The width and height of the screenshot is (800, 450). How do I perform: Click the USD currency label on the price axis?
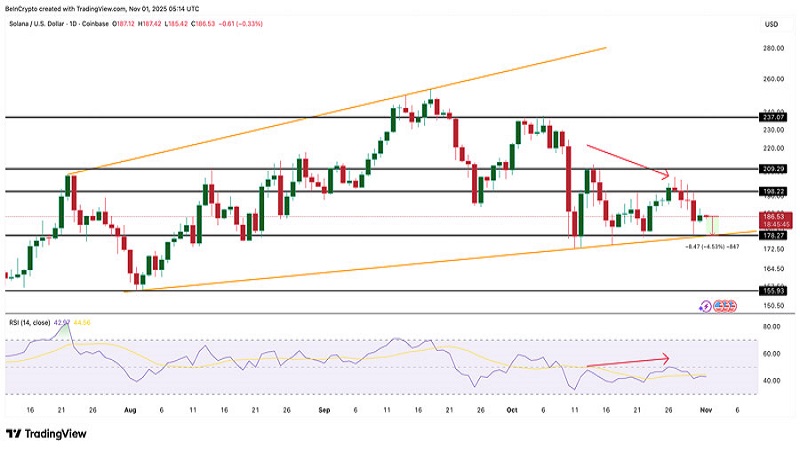tap(771, 24)
